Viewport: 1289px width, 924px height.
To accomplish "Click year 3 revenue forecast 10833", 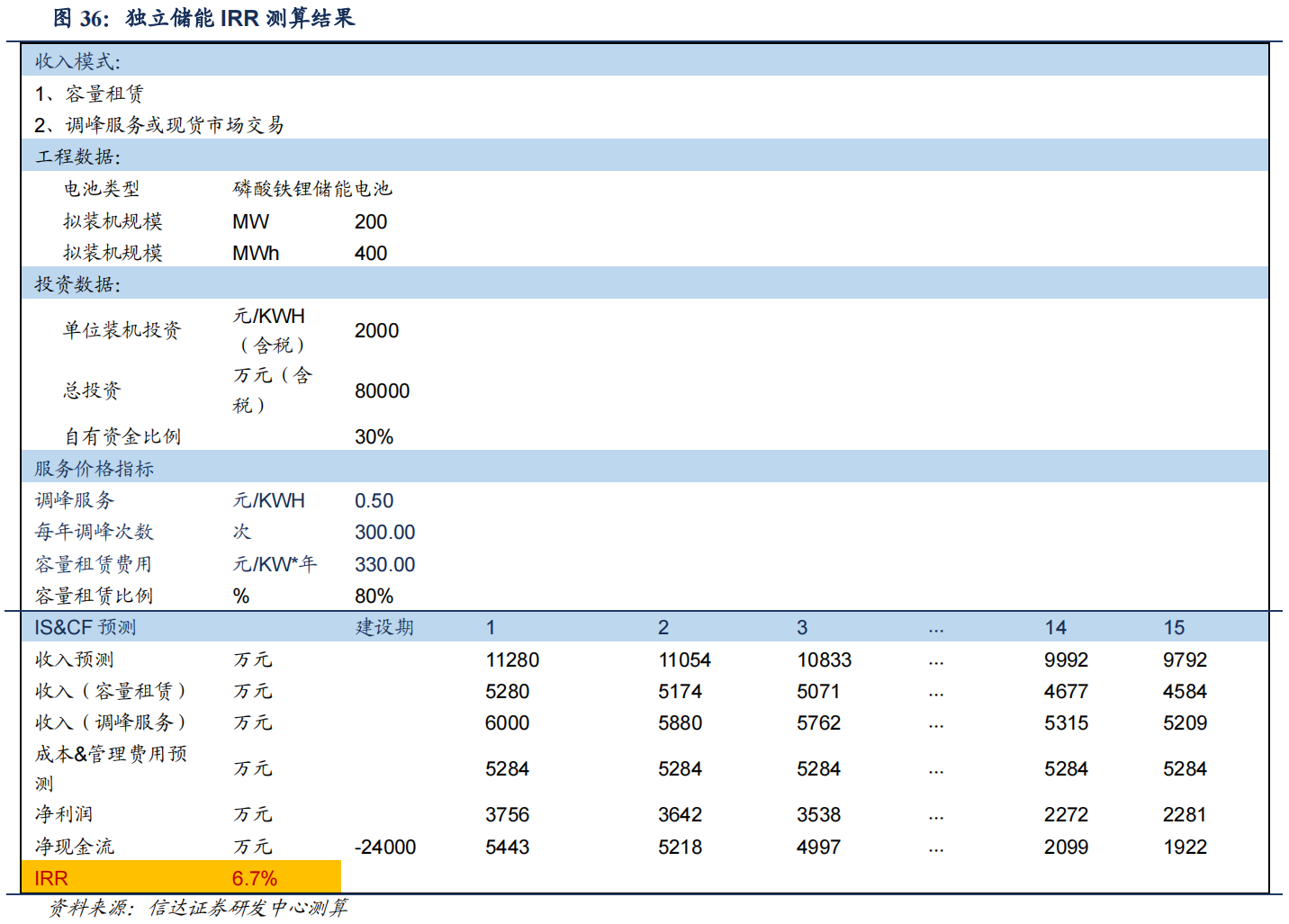I will tap(824, 659).
